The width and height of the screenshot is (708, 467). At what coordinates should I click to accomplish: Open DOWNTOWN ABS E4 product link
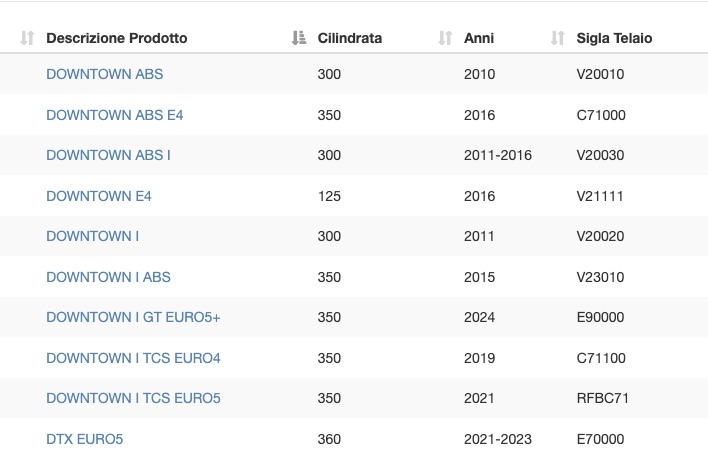(115, 115)
